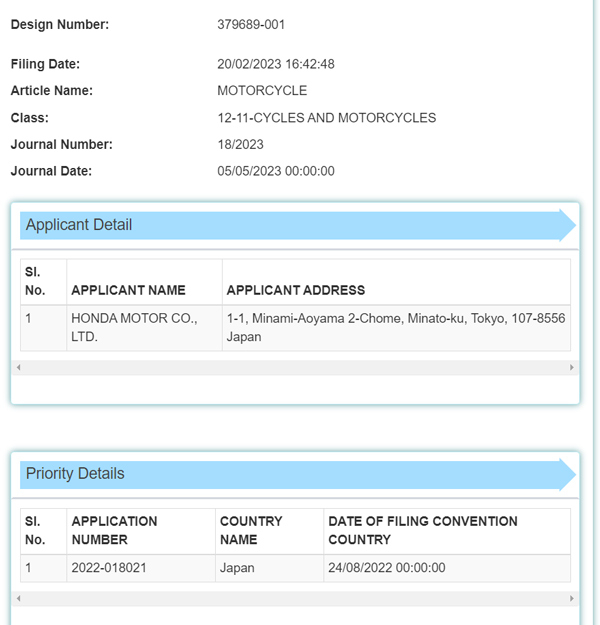600x625 pixels.
Task: Click the APPLICANT NAME column header
Action: 128,290
